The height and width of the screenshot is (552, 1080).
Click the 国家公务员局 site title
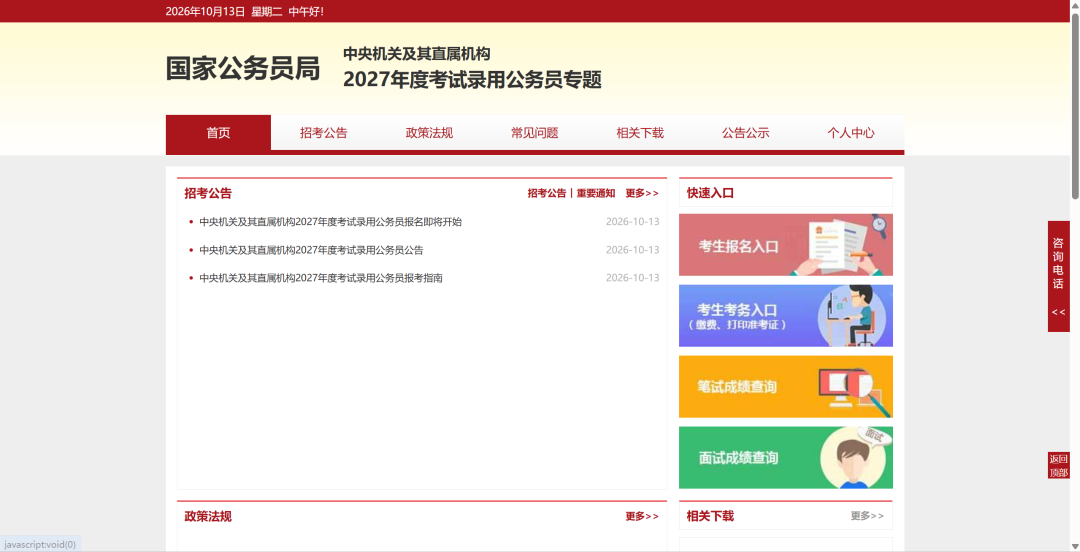[243, 69]
